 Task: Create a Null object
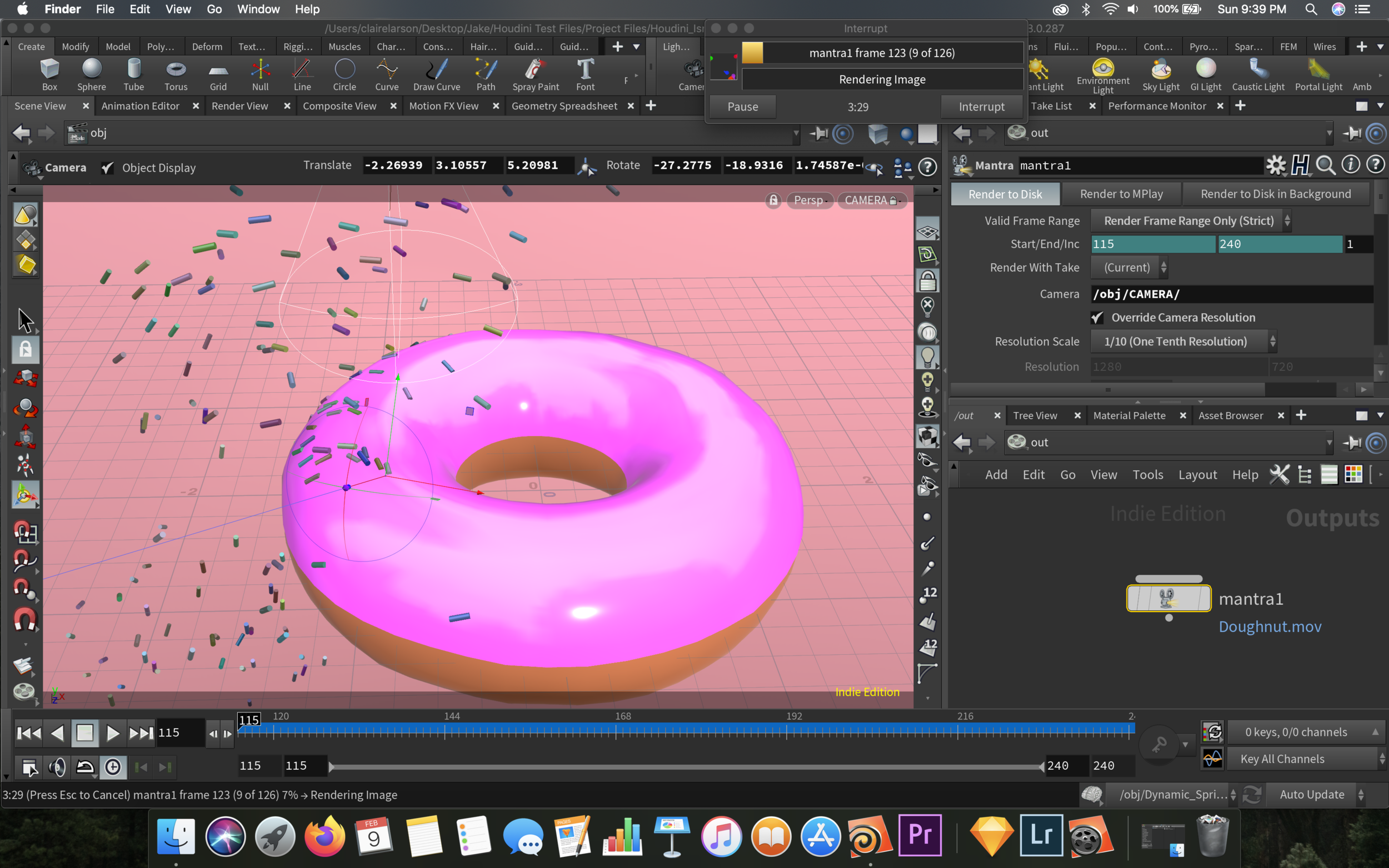click(x=260, y=74)
